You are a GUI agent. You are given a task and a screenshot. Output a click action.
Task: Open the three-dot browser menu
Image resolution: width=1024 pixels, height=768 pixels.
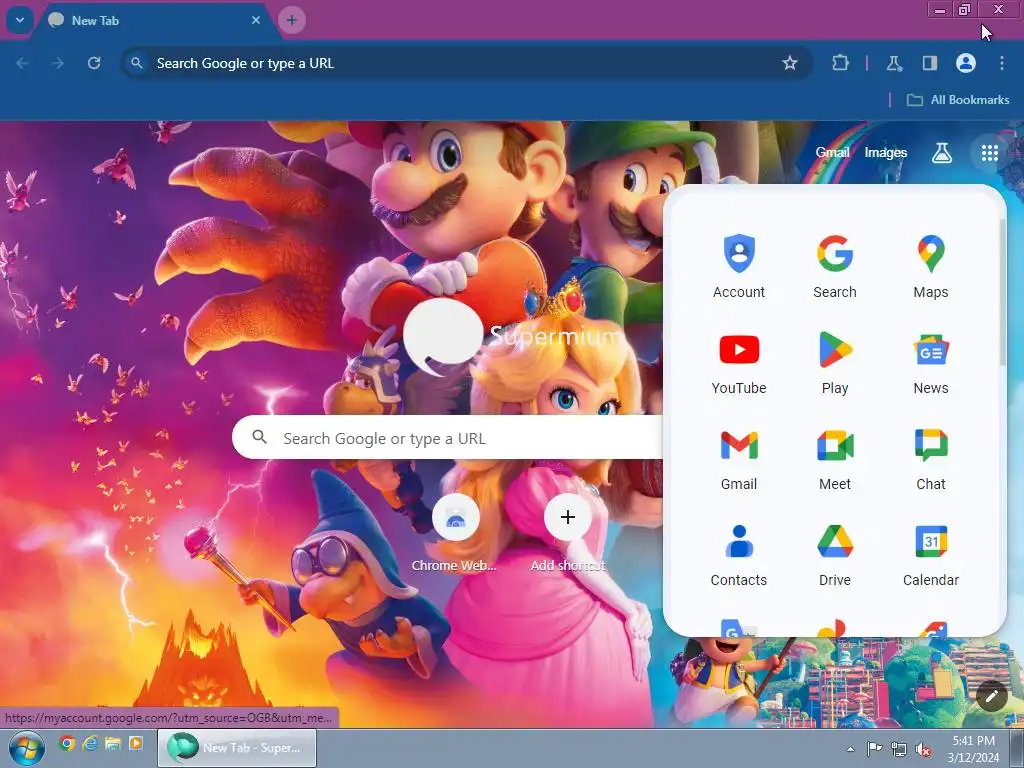(1001, 63)
